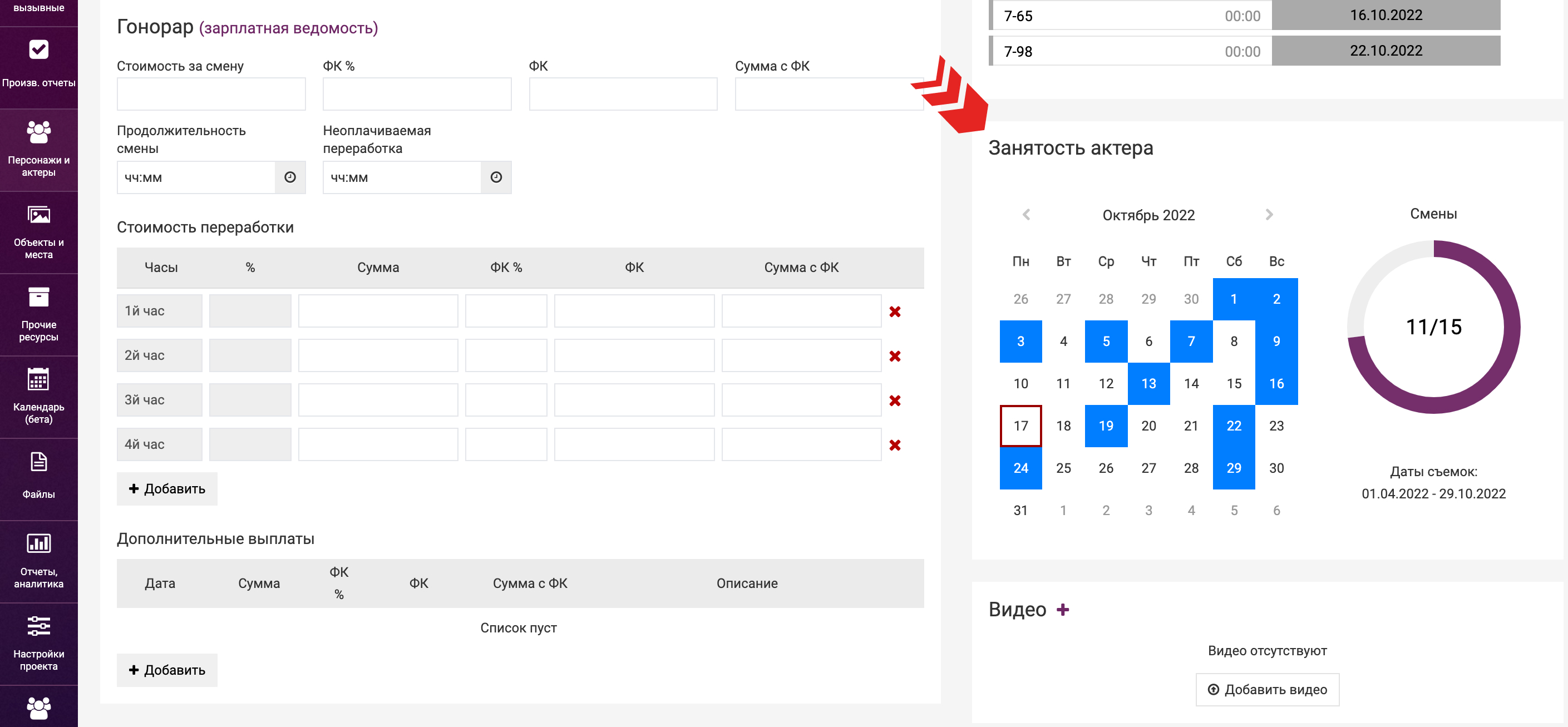Image resolution: width=1568 pixels, height=727 pixels.
Task: Focus the ФК % field at top
Action: tap(417, 93)
